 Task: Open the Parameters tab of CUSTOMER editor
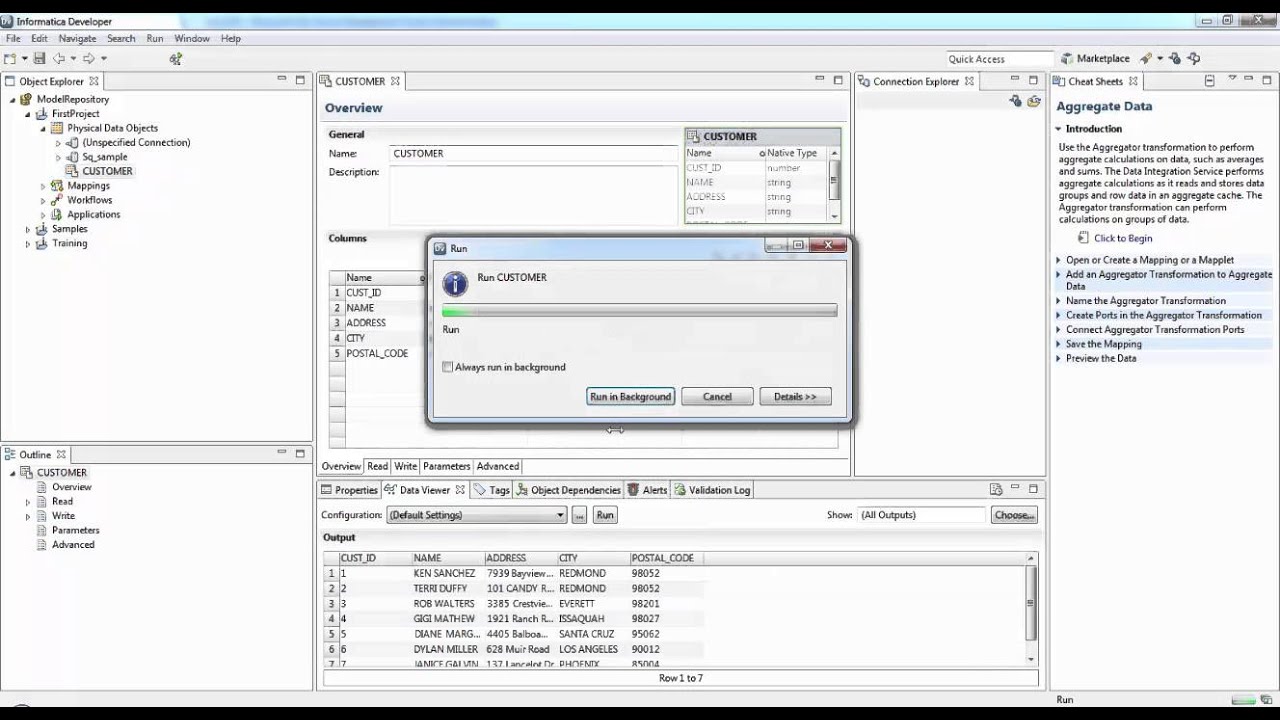pyautogui.click(x=446, y=466)
